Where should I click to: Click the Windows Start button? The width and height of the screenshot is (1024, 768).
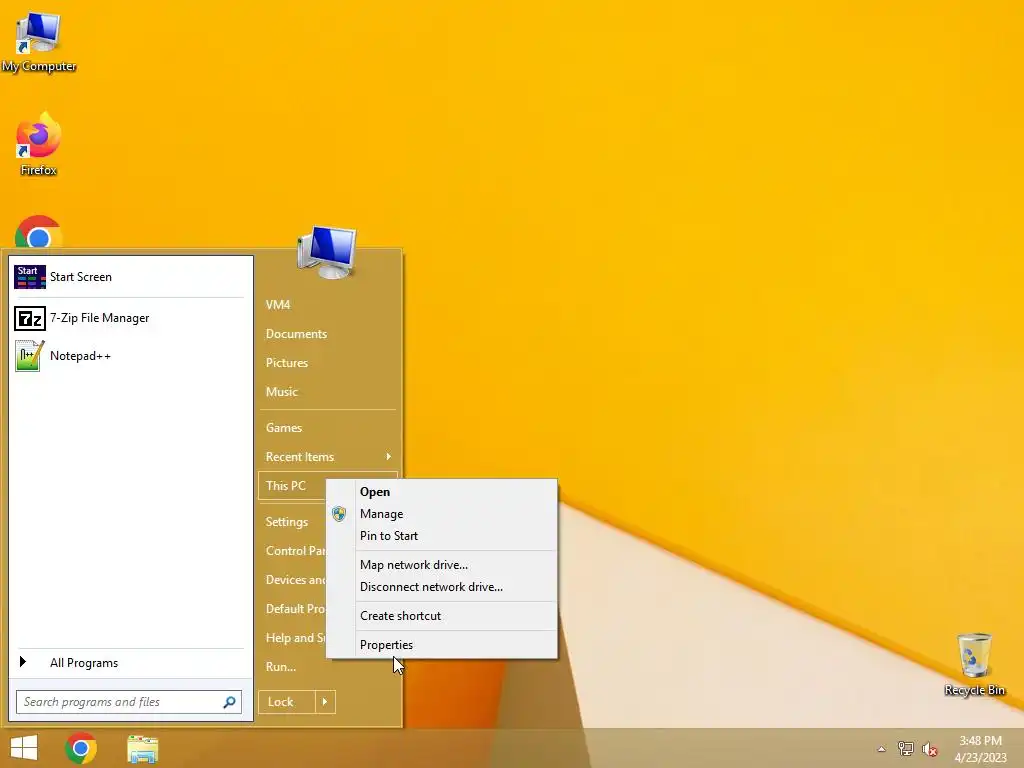point(24,748)
